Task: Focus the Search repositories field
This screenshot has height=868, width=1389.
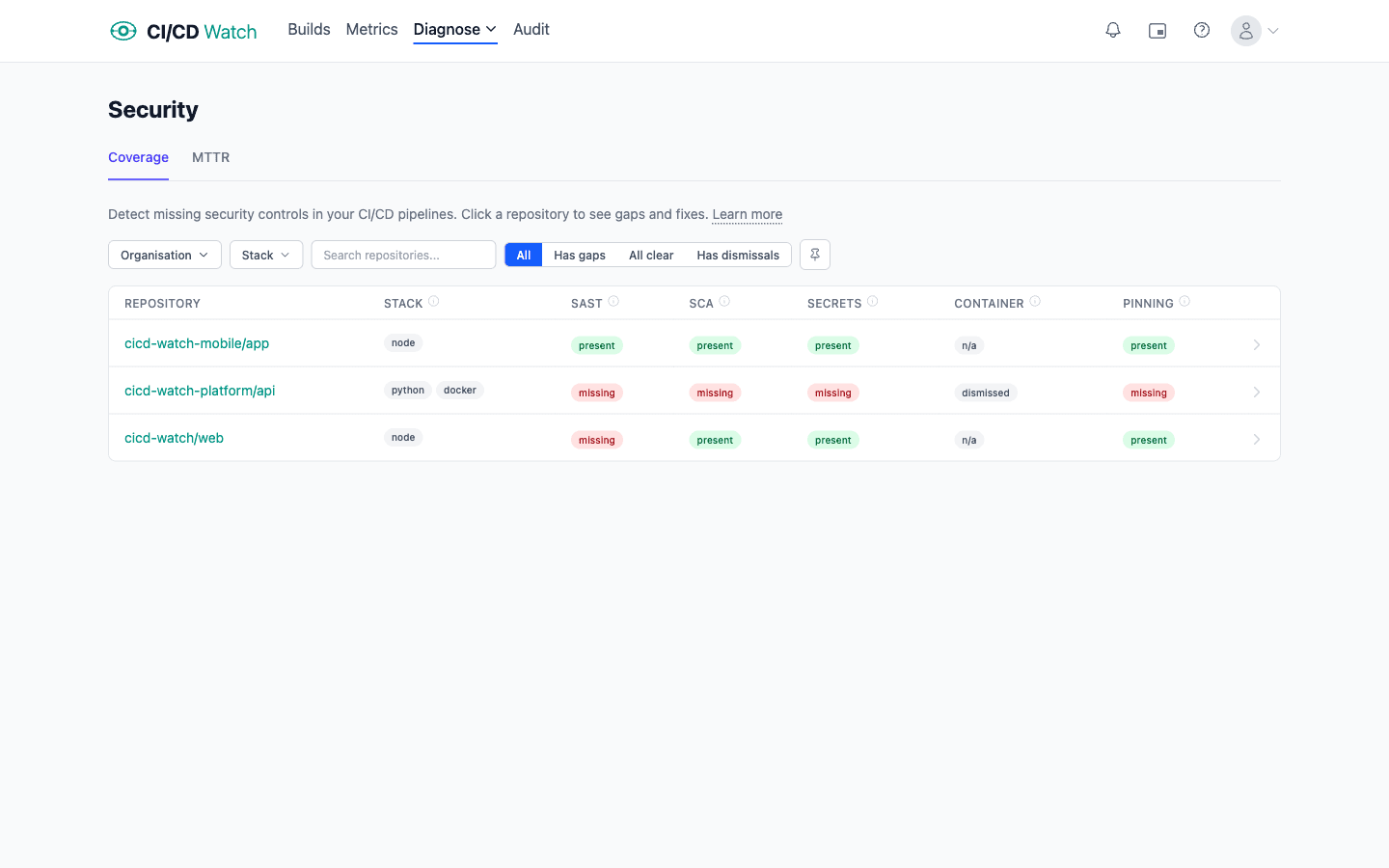Action: pos(403,255)
